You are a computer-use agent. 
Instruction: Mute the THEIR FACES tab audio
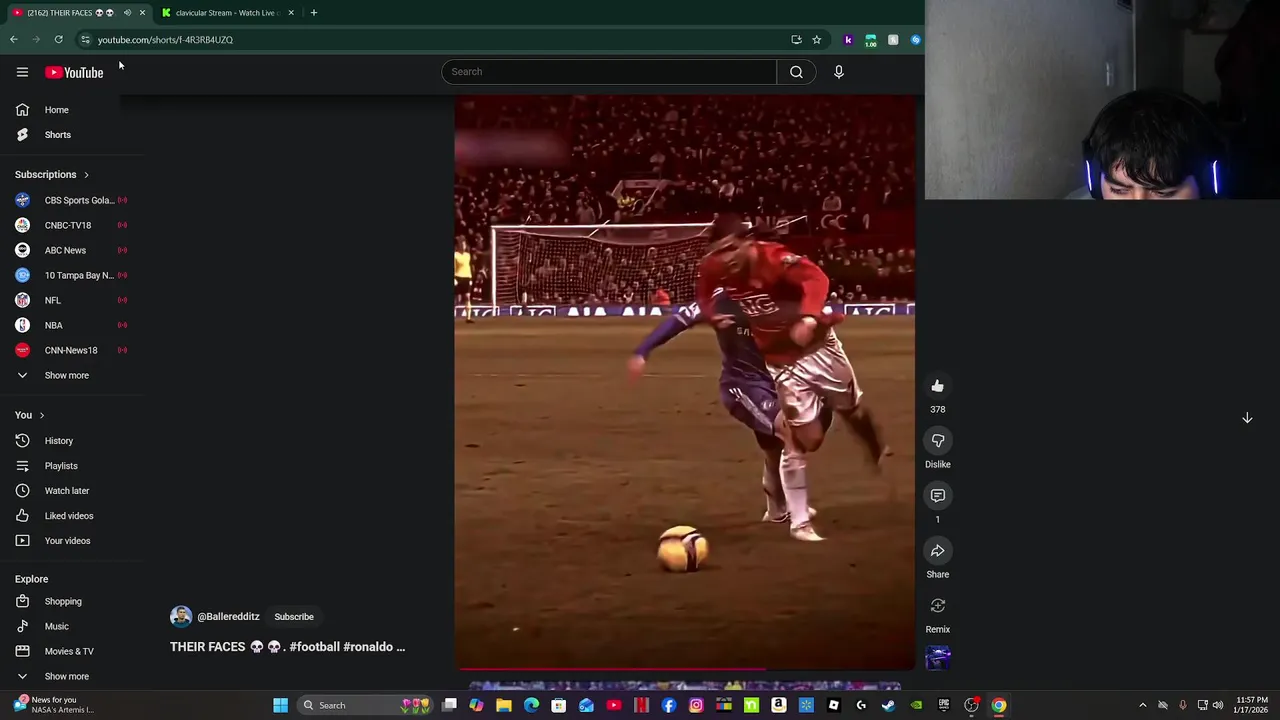(x=127, y=13)
